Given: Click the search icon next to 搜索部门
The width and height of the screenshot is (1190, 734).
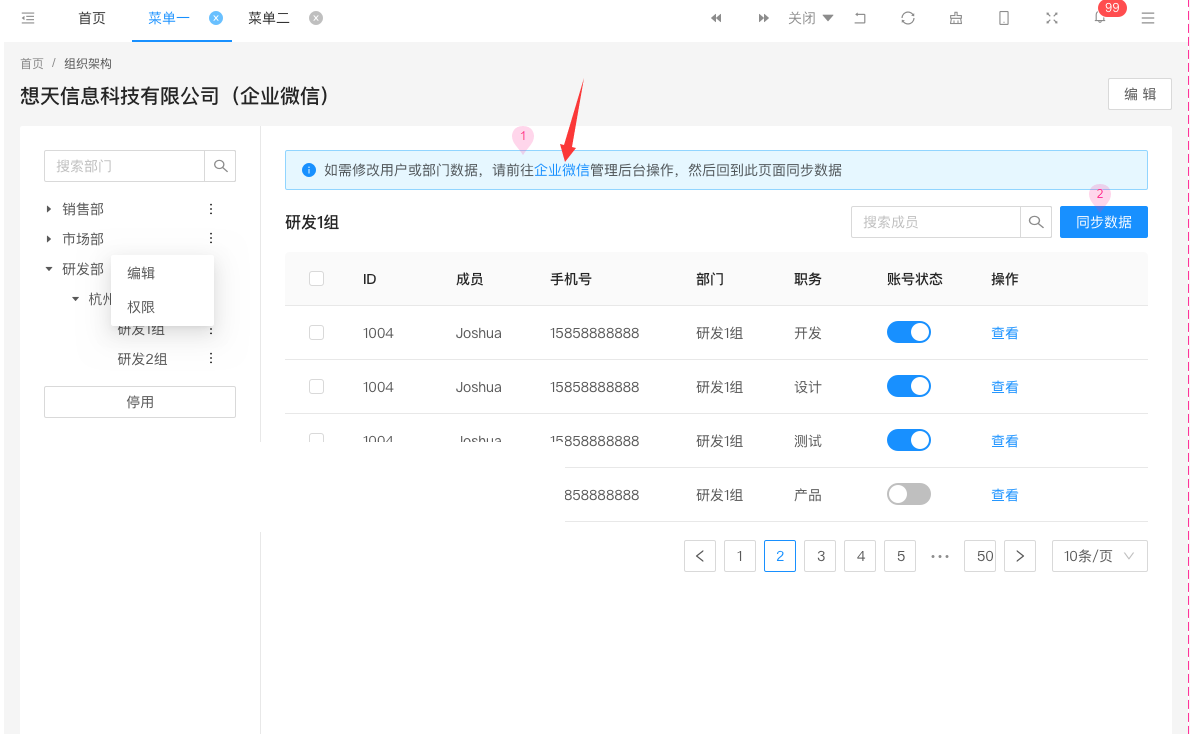Looking at the screenshot, I should coord(221,166).
